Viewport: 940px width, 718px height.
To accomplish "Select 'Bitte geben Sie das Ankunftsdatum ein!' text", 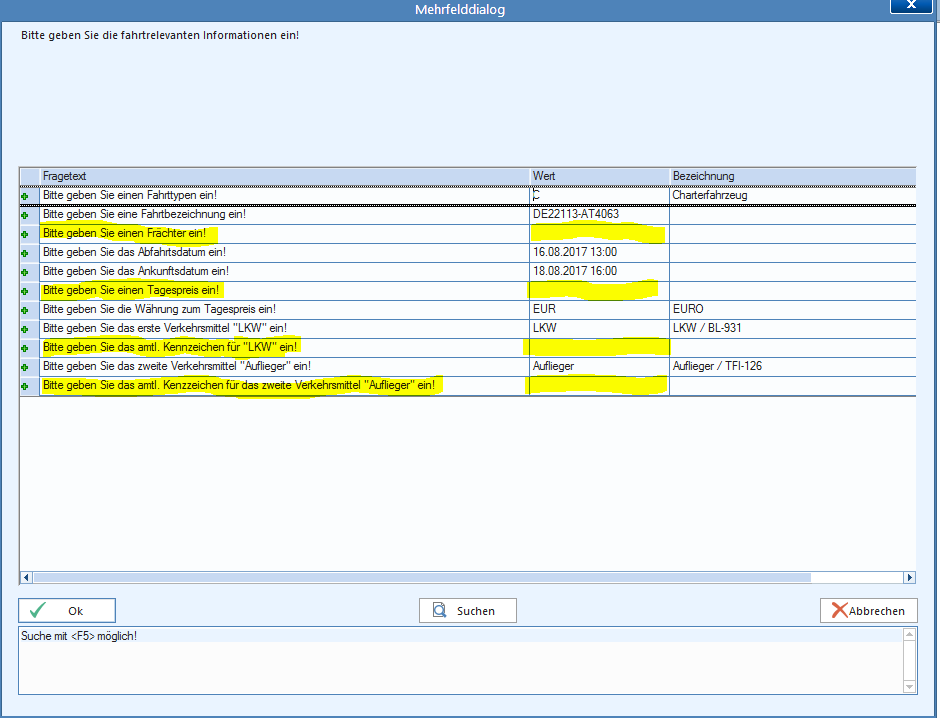I will (135, 271).
